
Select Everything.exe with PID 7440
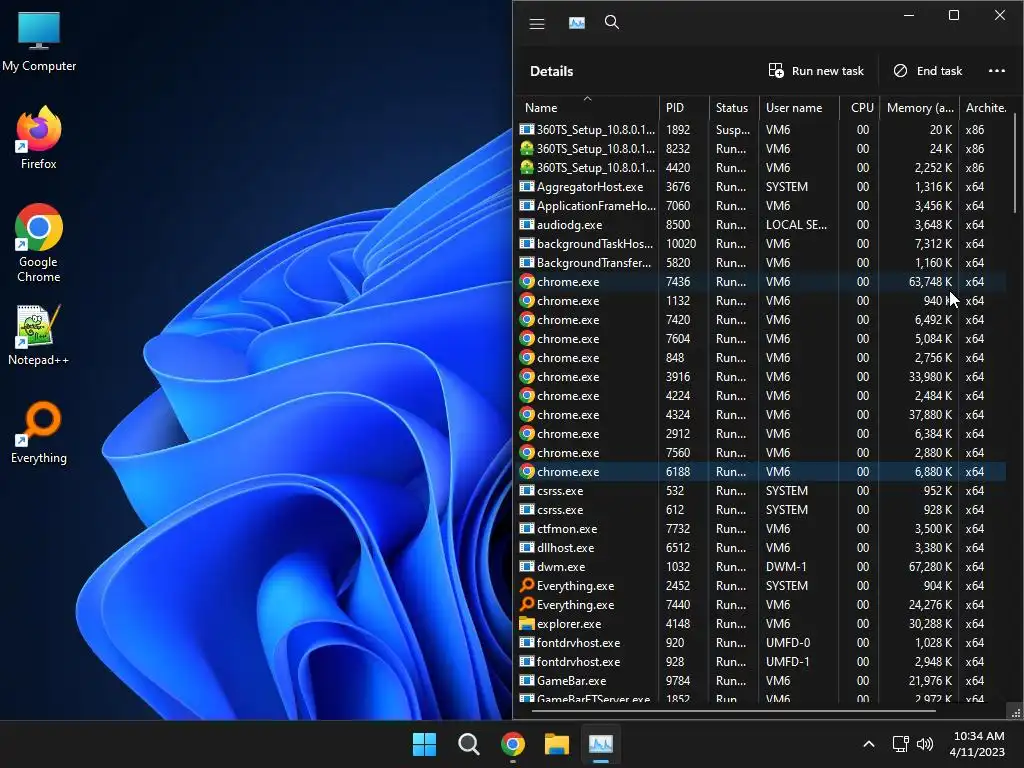point(761,604)
